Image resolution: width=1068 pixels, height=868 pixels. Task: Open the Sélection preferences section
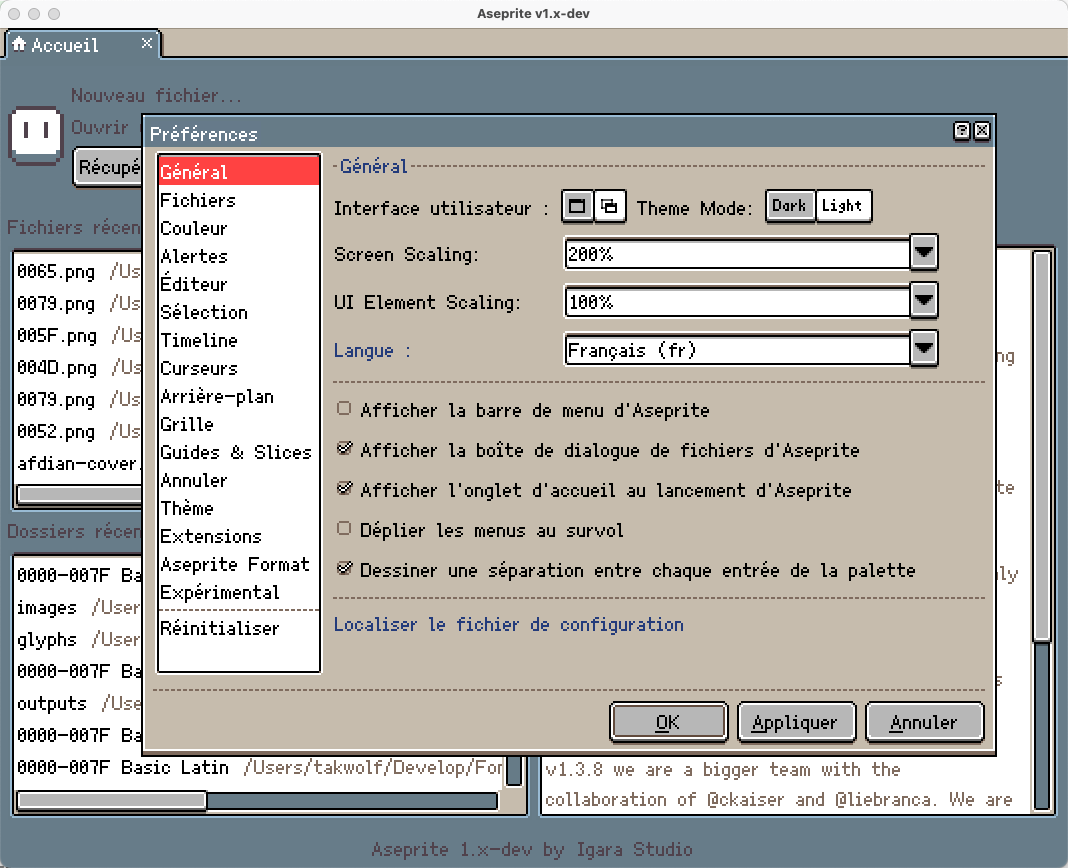click(238, 311)
